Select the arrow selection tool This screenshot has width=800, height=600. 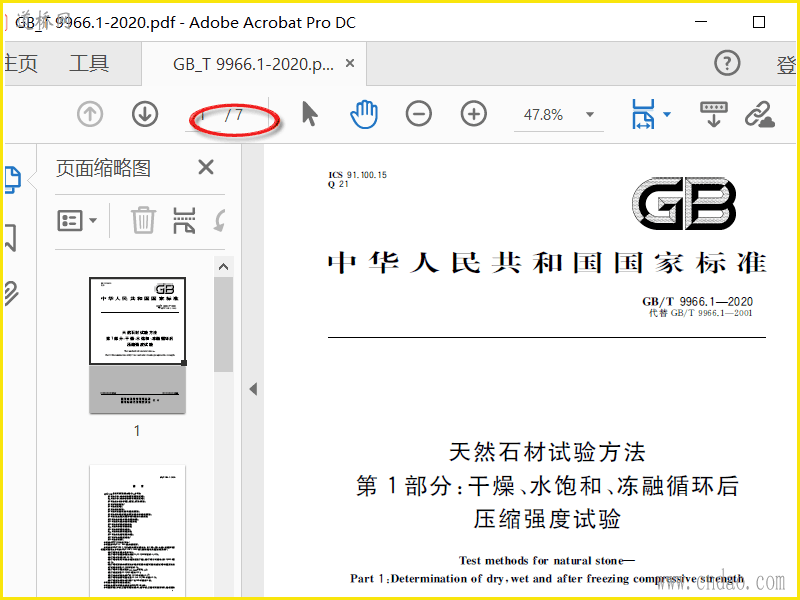[x=309, y=114]
